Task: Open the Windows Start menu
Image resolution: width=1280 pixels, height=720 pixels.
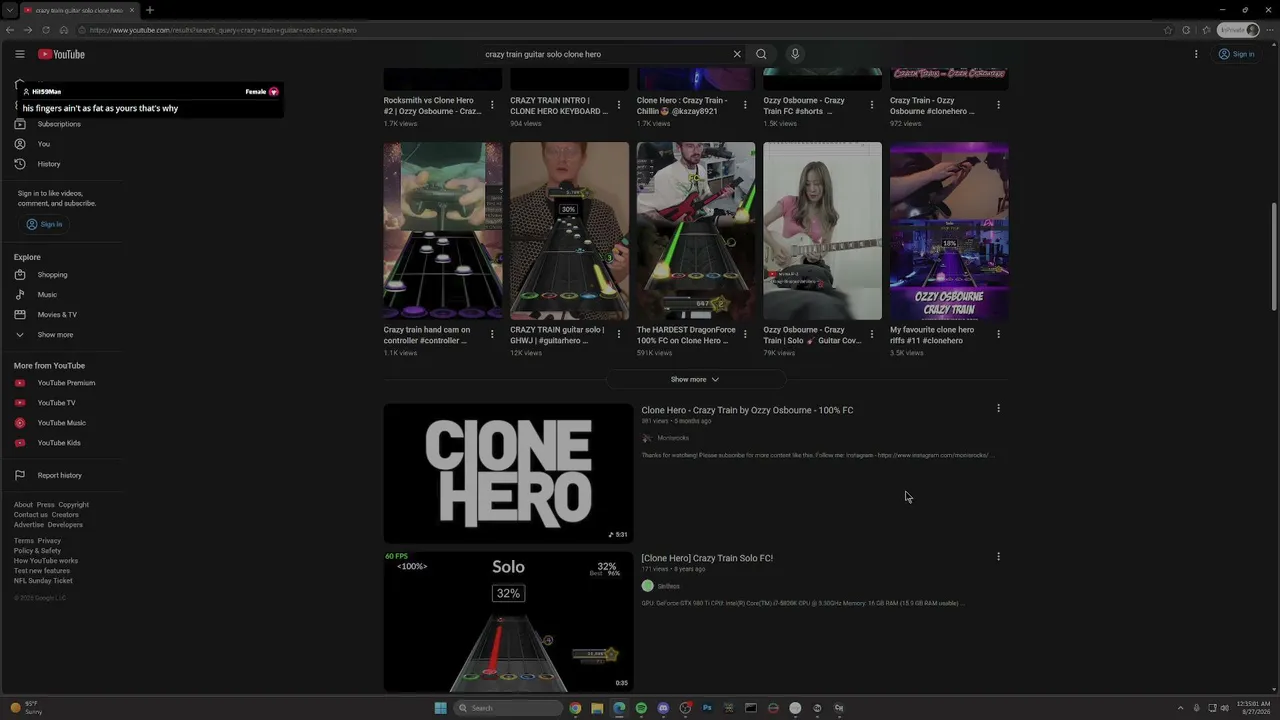Action: tap(440, 708)
